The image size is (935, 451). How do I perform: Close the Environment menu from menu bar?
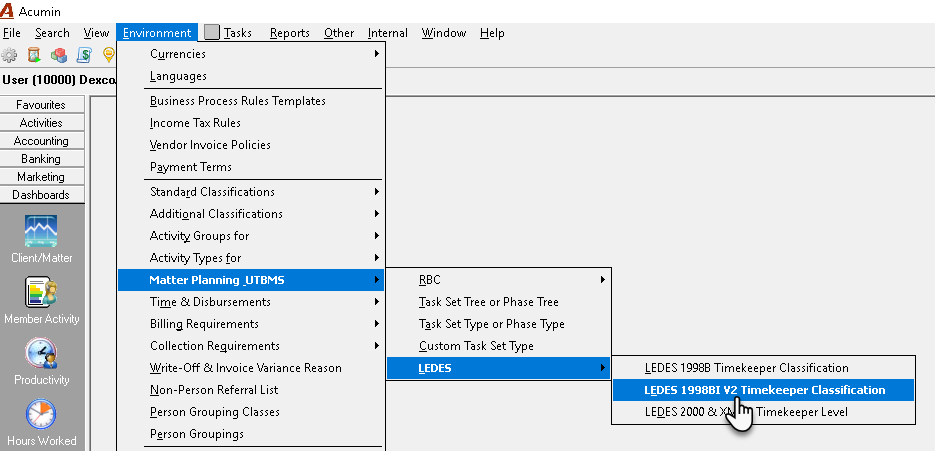(x=157, y=33)
